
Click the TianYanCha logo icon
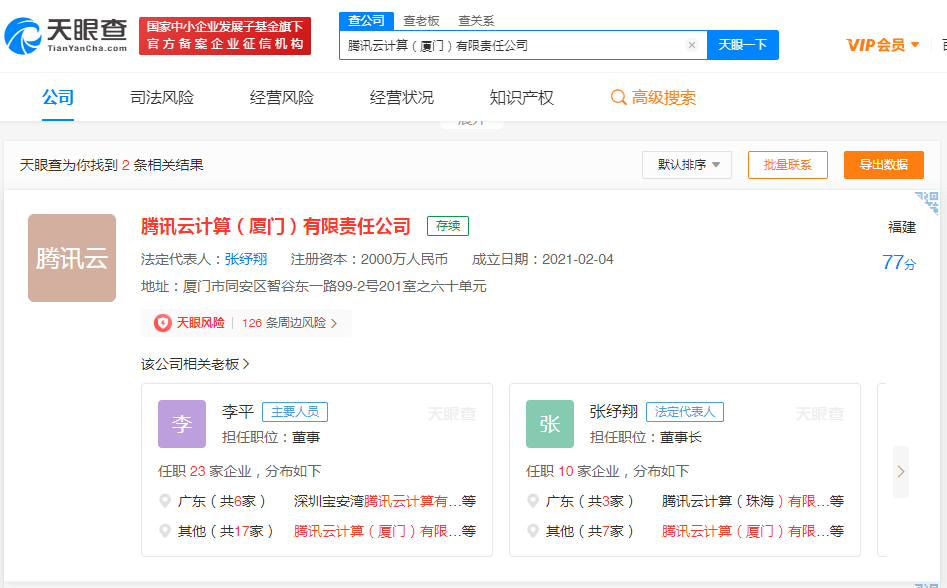(24, 37)
